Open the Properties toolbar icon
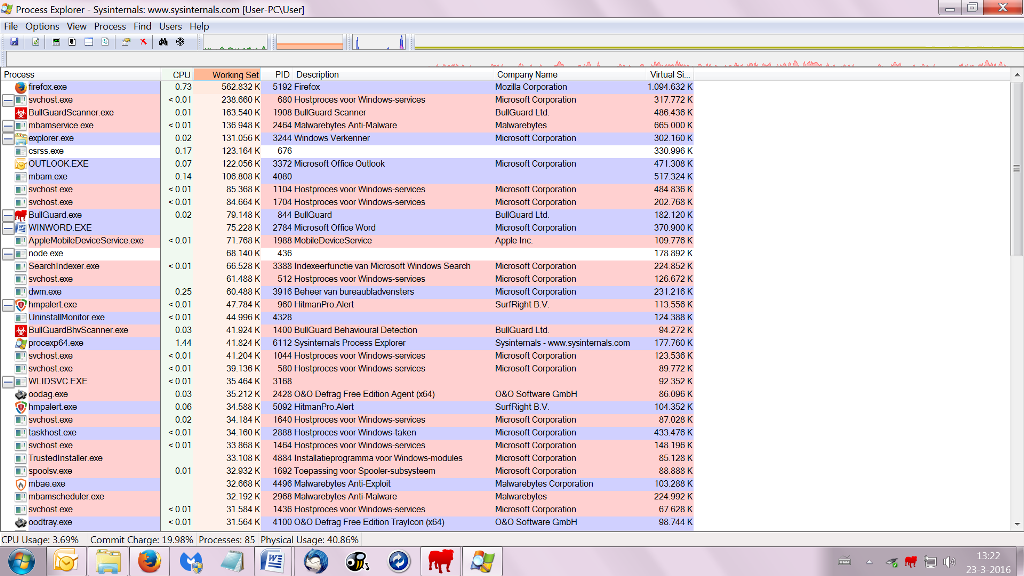1024x576 pixels. click(126, 42)
